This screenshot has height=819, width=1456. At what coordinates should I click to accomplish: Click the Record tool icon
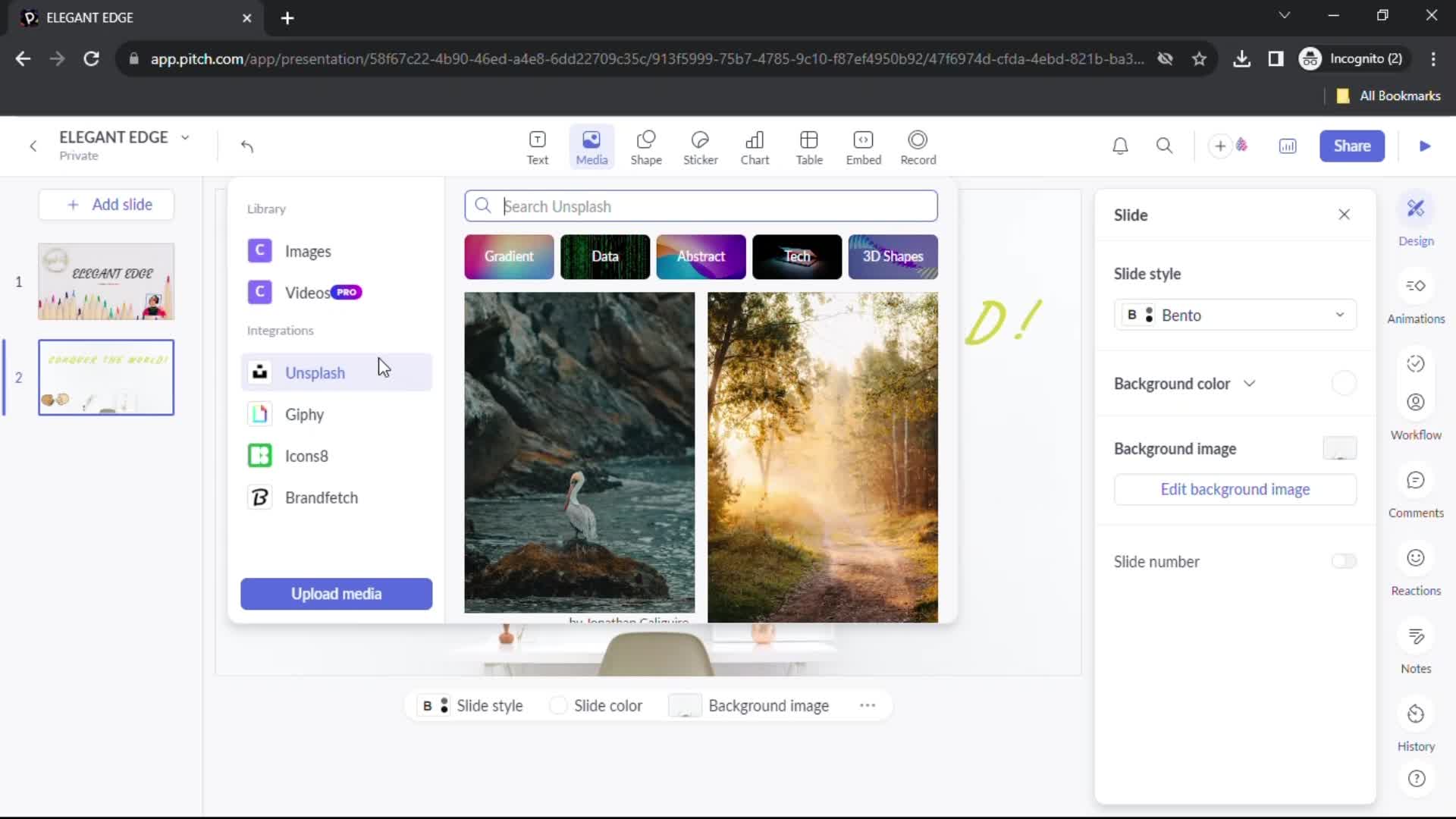coord(917,146)
